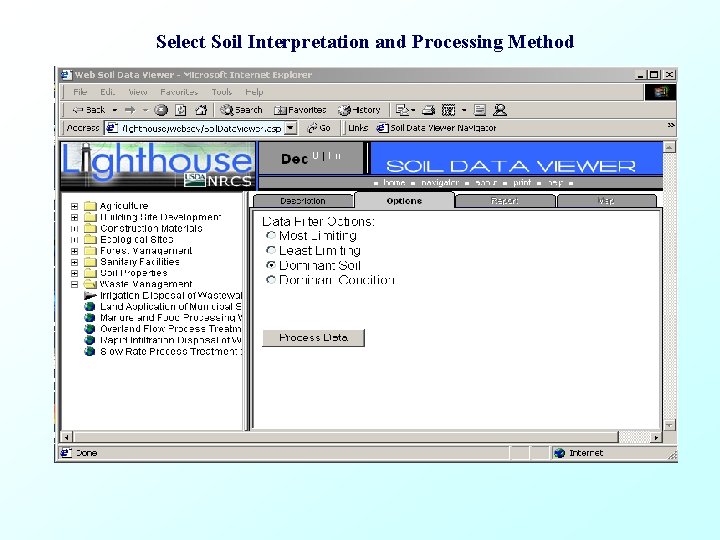Click the horizontal scrollbar right arrow

(656, 437)
